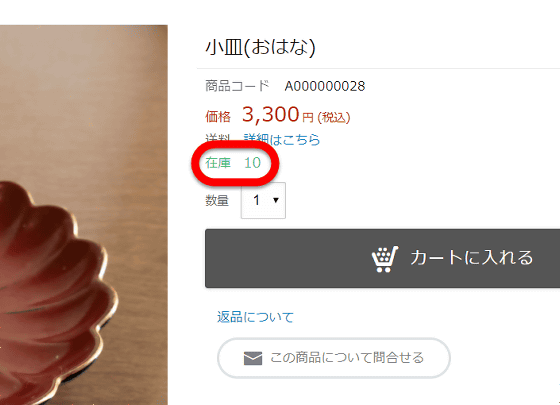Click the 商品コード label
The width and height of the screenshot is (560, 405).
pos(237,86)
